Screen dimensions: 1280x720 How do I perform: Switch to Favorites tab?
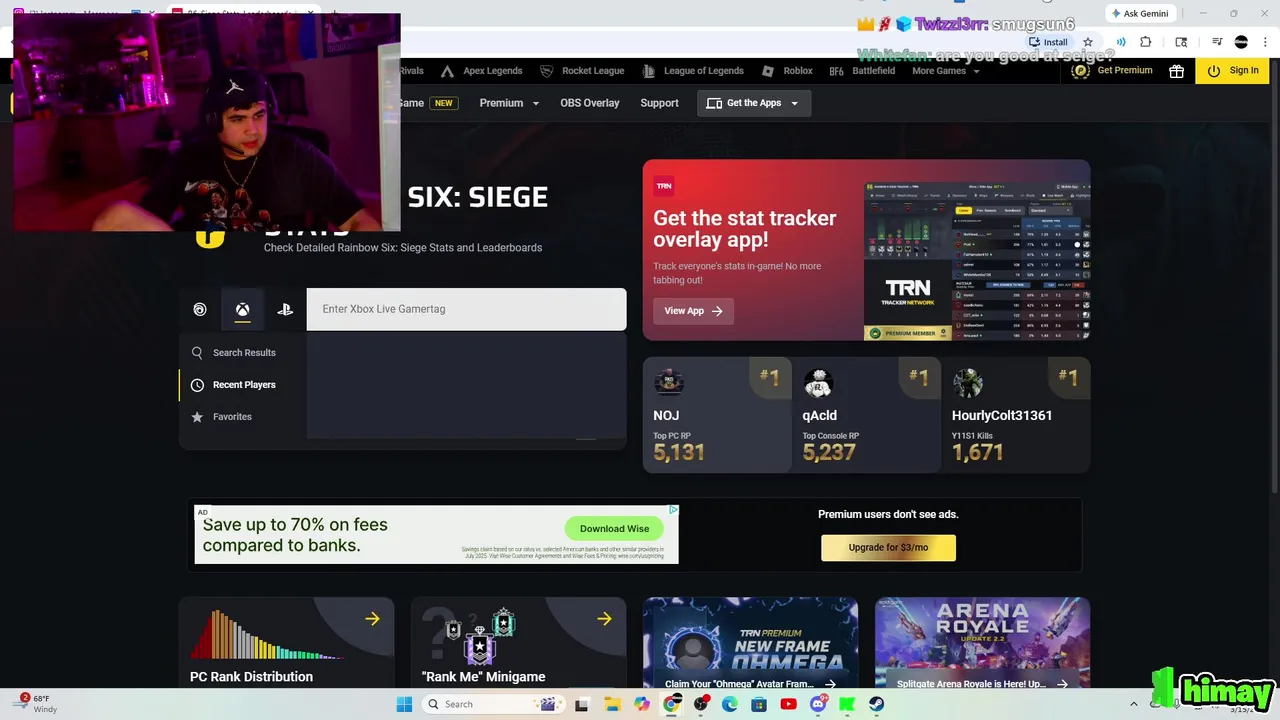coord(243,417)
